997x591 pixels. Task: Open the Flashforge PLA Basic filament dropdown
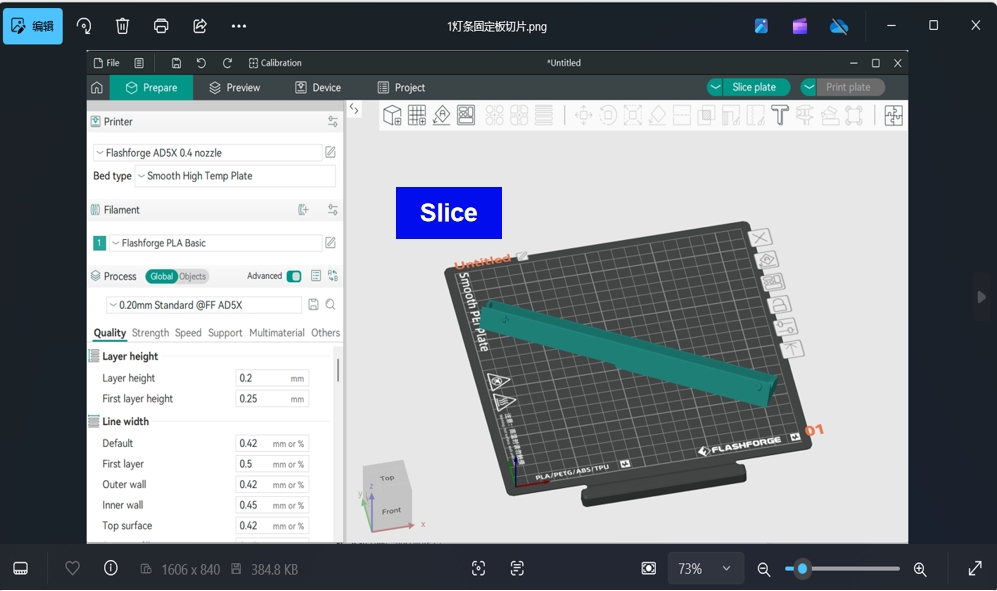(x=216, y=243)
